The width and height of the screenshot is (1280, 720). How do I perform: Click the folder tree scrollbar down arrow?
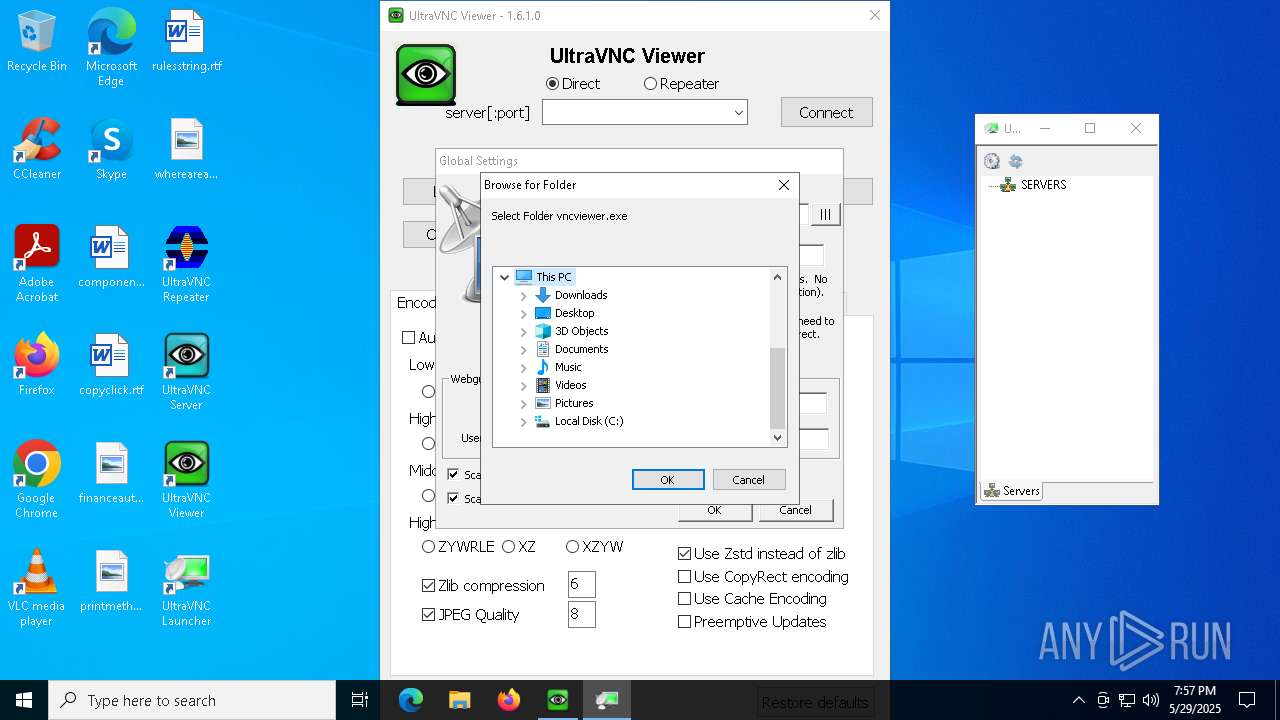coord(778,438)
